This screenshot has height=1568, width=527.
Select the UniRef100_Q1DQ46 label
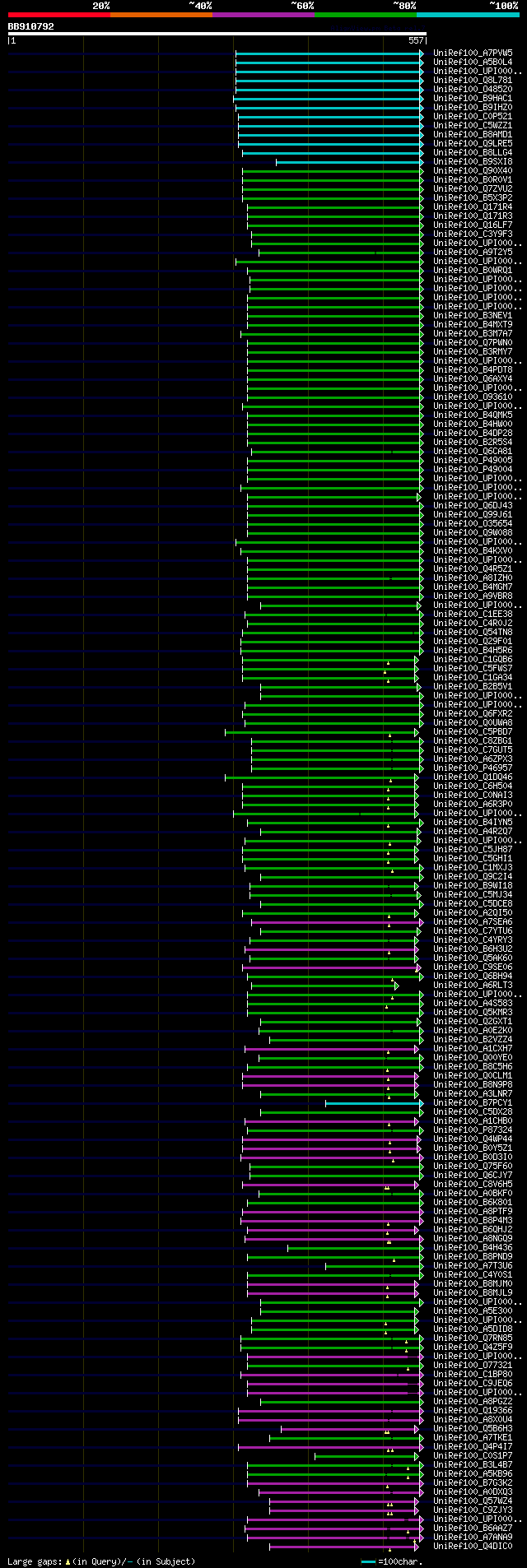(473, 777)
